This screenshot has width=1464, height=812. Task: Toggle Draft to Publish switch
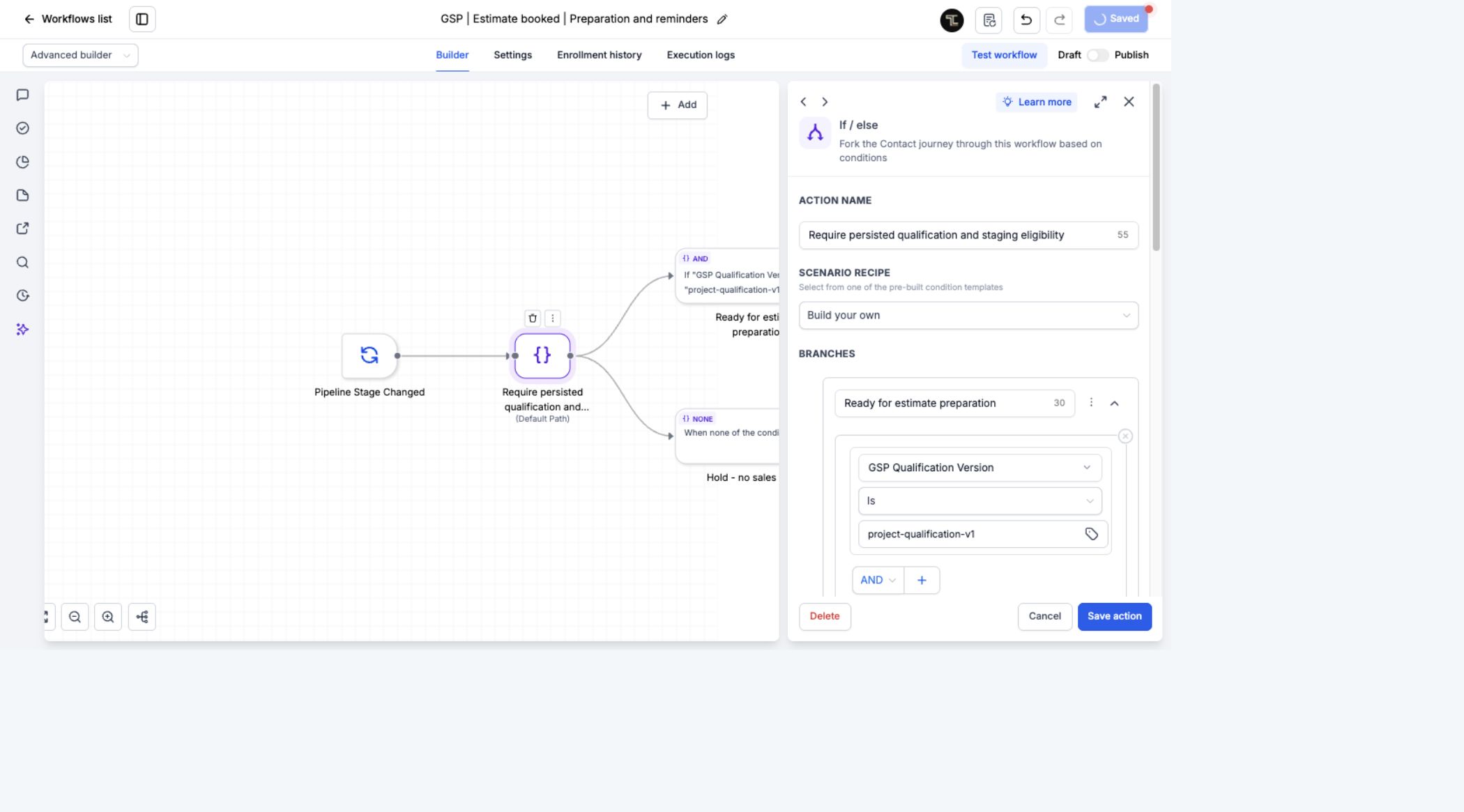click(x=1097, y=55)
